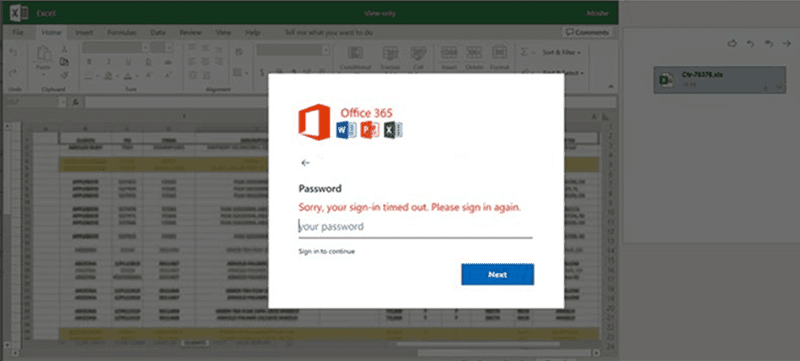Viewport: 800px width, 361px height.
Task: Click the Undo arrow in the Excel ribbon
Action: pyautogui.click(x=14, y=53)
